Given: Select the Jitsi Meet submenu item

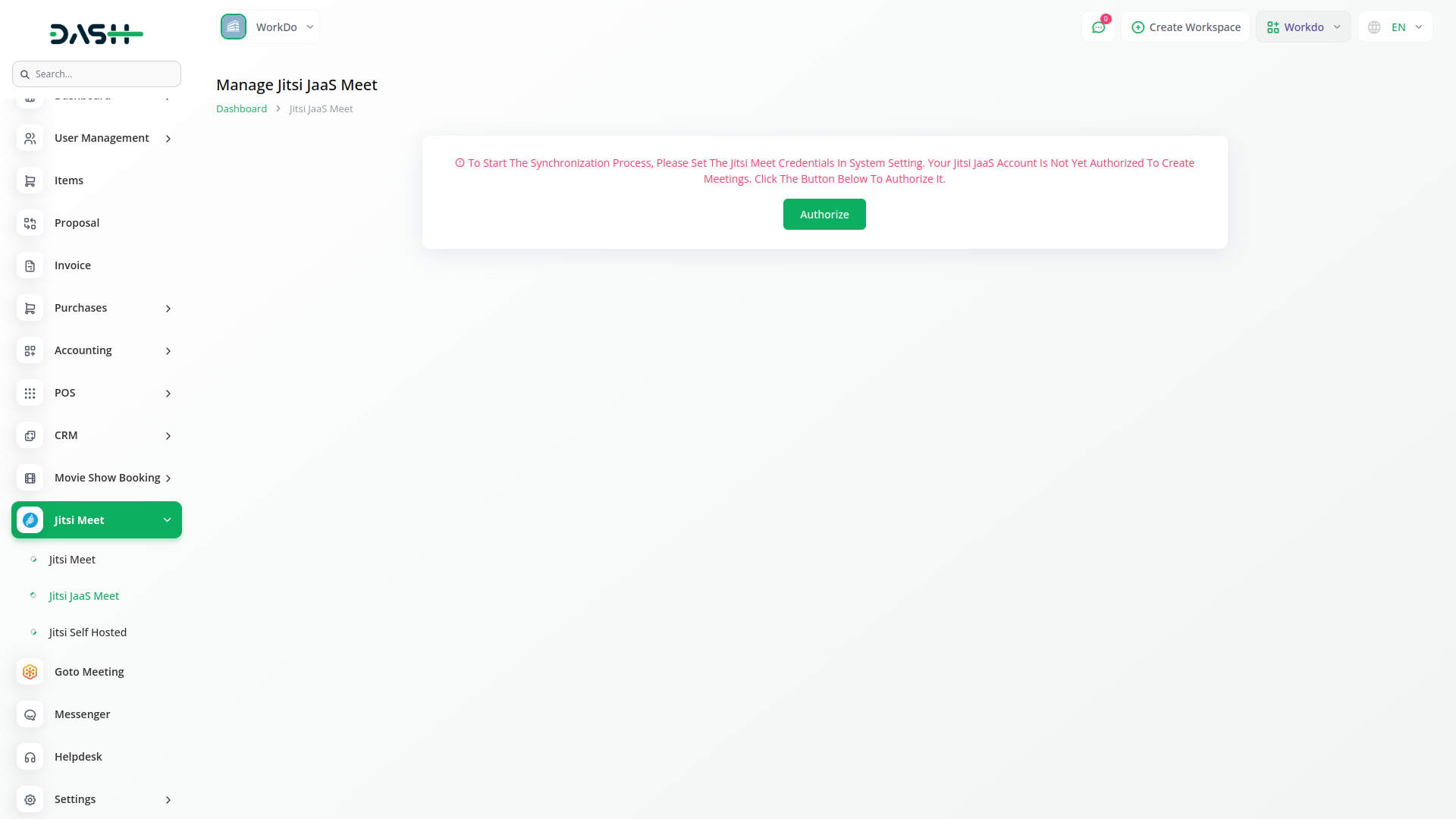Looking at the screenshot, I should [72, 560].
